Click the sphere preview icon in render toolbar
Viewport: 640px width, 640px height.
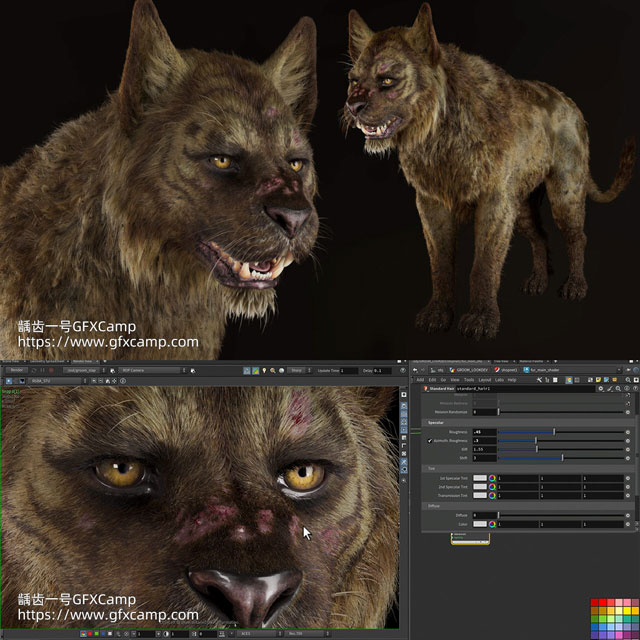(x=281, y=371)
